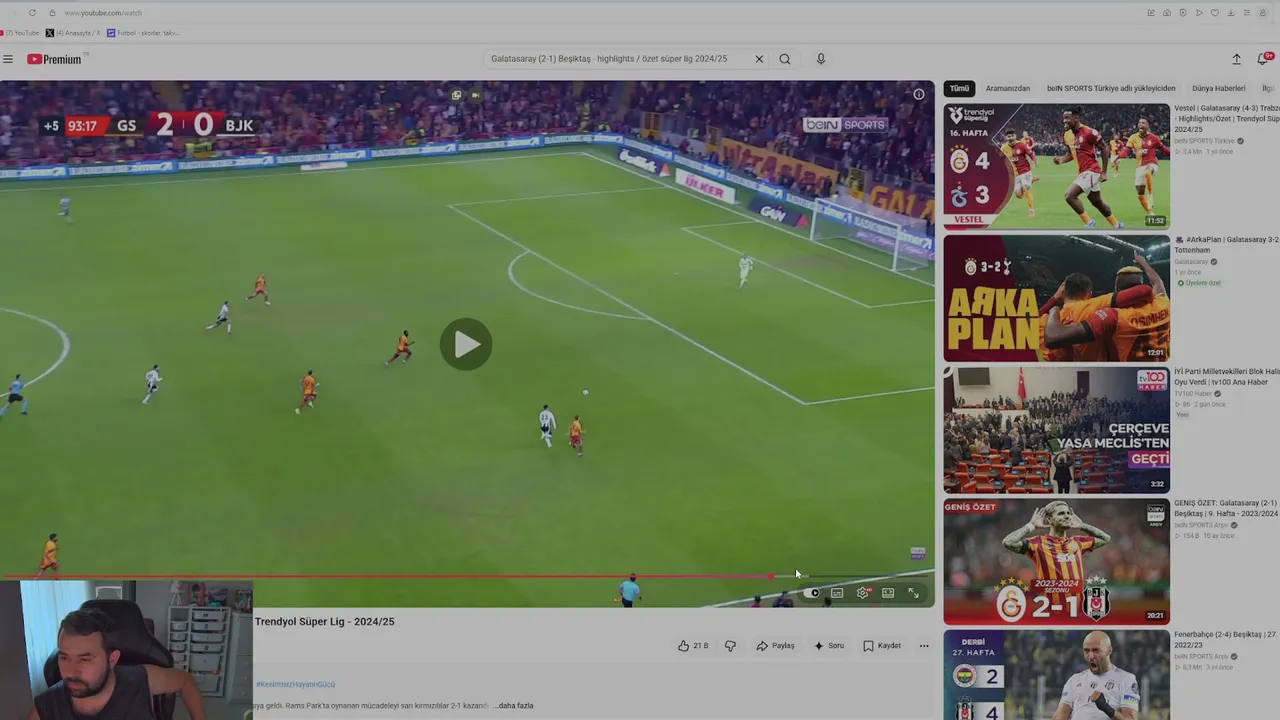Open the Futbol skorlar bookmark
The width and height of the screenshot is (1280, 720).
click(x=144, y=33)
